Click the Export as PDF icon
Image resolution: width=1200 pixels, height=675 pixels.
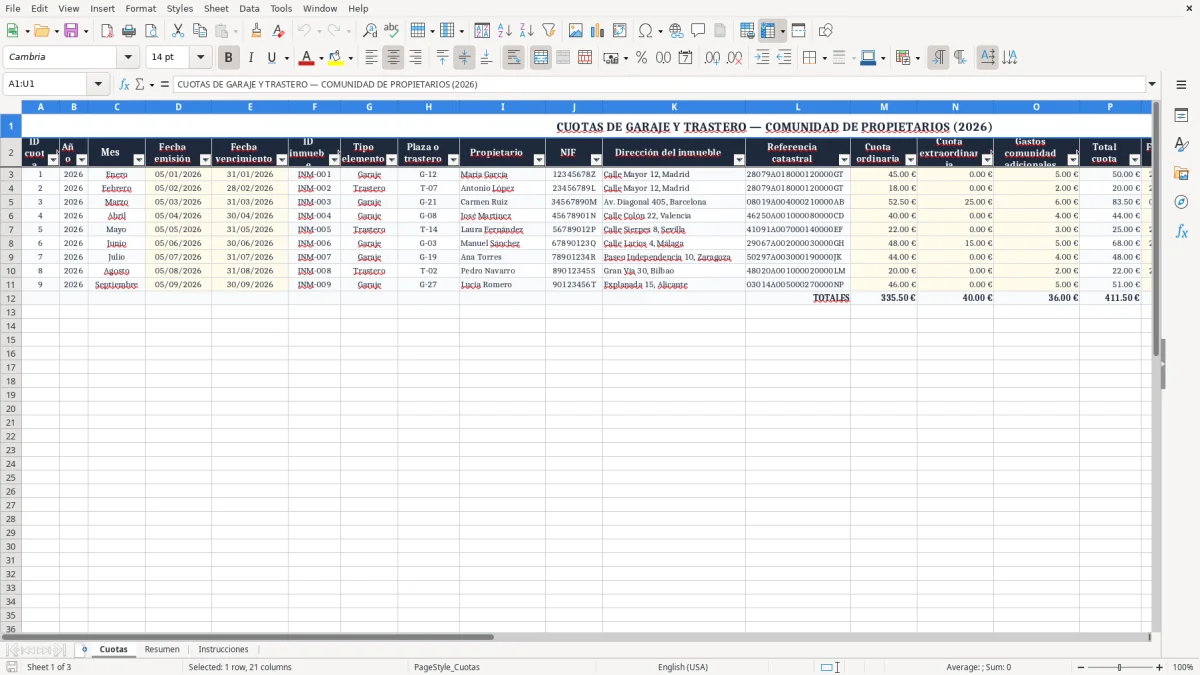(107, 31)
